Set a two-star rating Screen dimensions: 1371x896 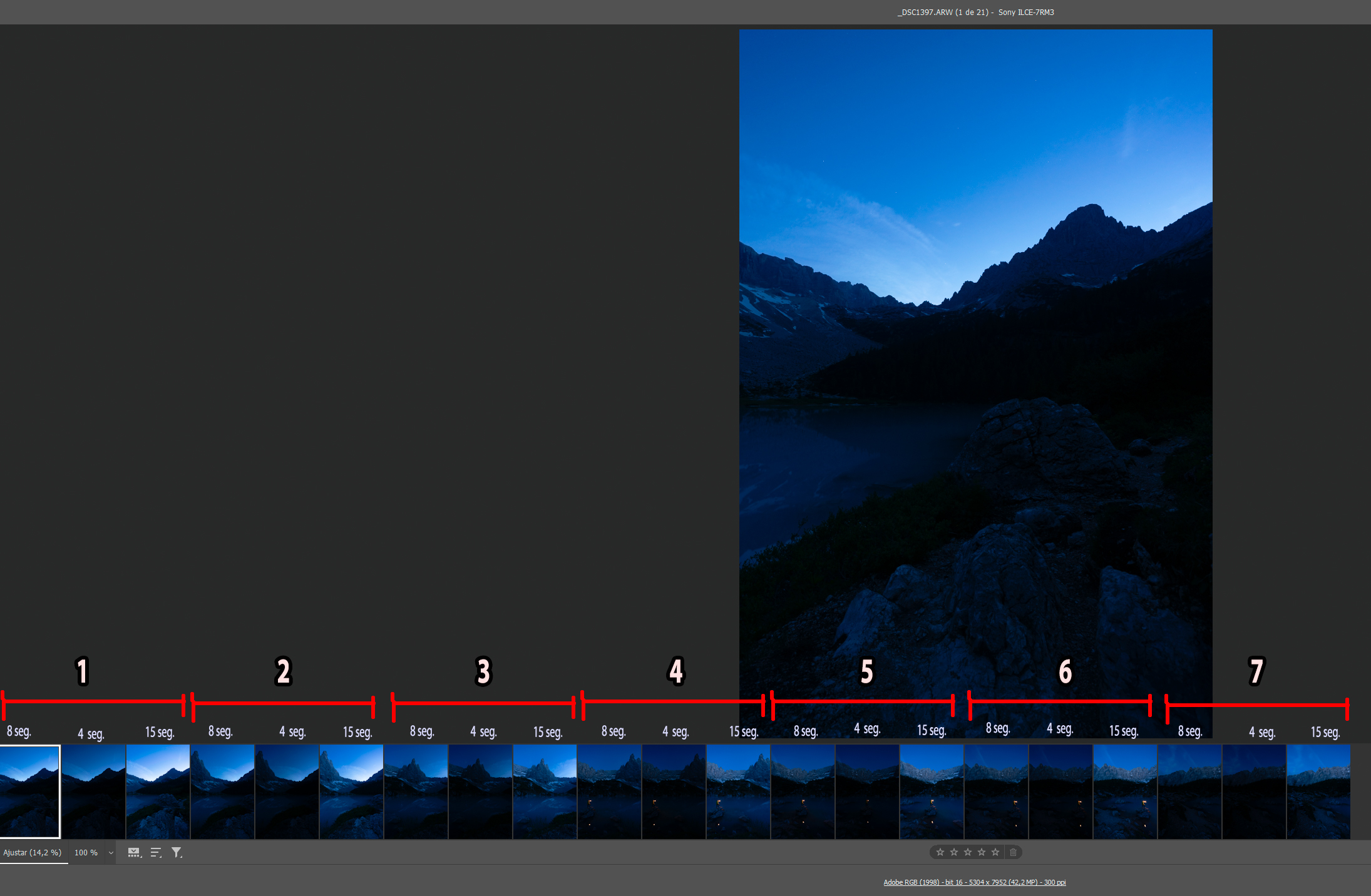coord(953,852)
